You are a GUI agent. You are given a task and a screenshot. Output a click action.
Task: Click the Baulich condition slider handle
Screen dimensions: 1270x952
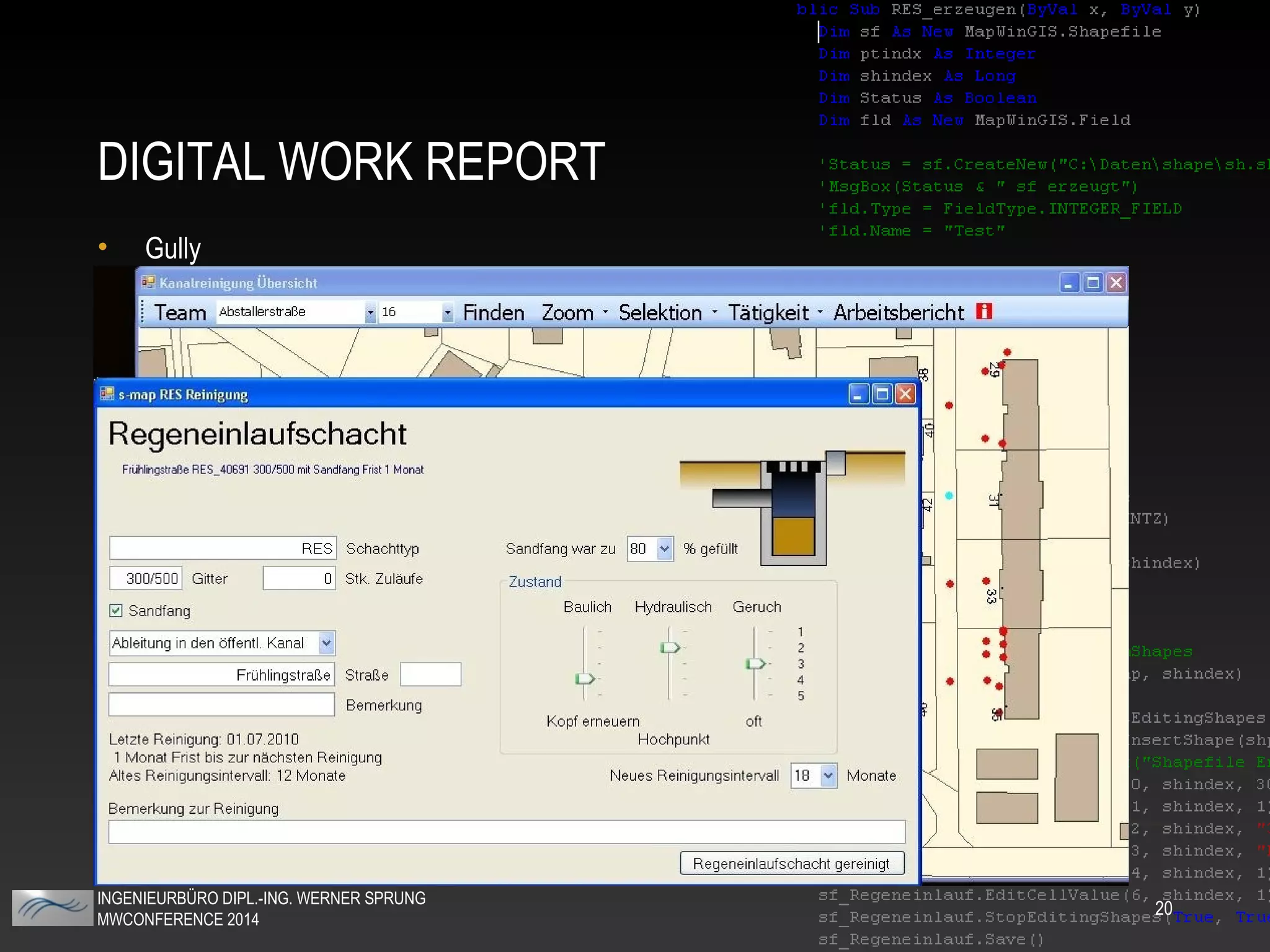[585, 679]
